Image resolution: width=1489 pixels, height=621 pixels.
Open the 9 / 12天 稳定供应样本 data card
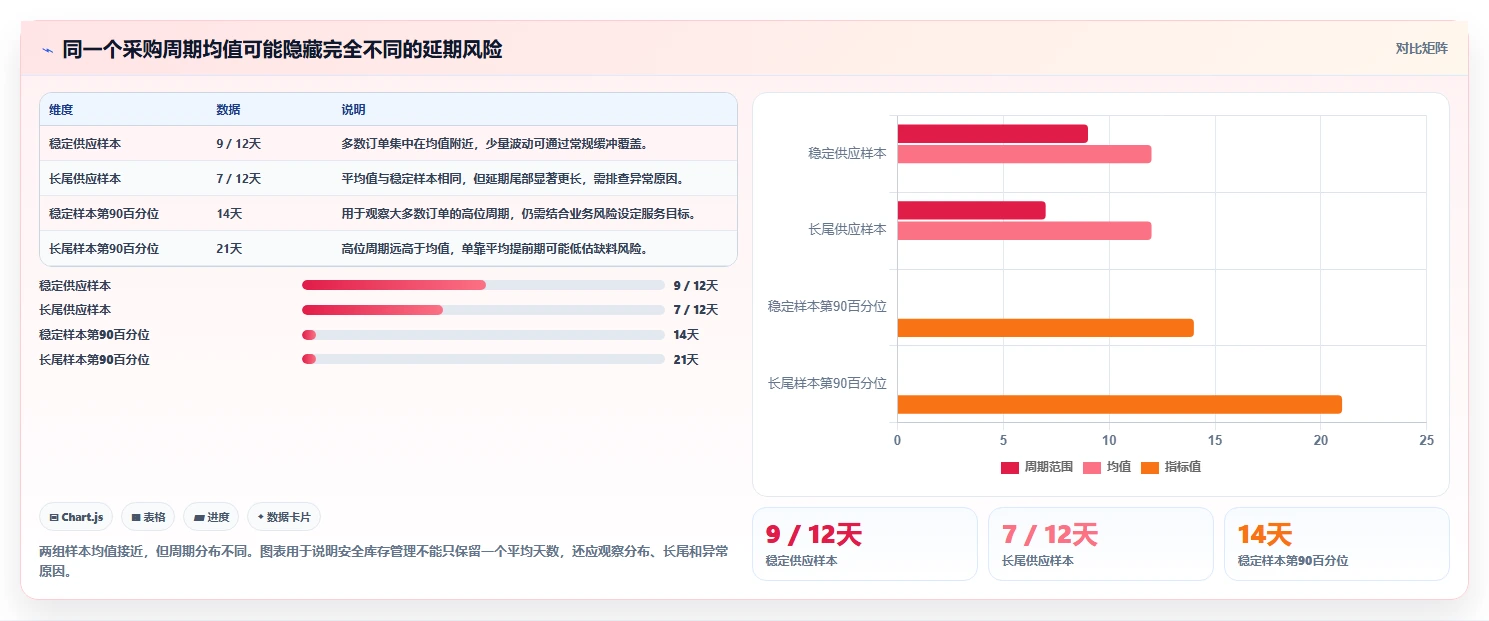(865, 544)
